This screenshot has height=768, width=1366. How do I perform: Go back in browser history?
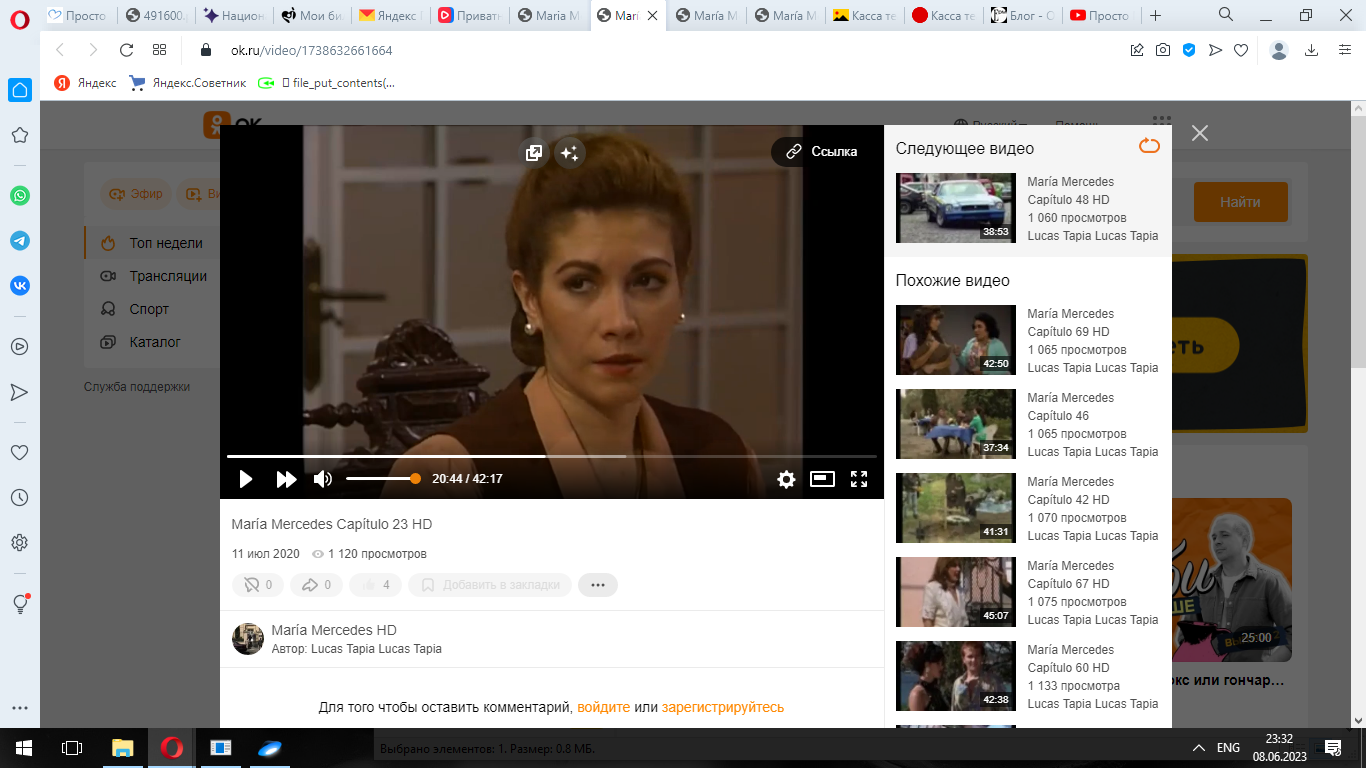coord(60,50)
